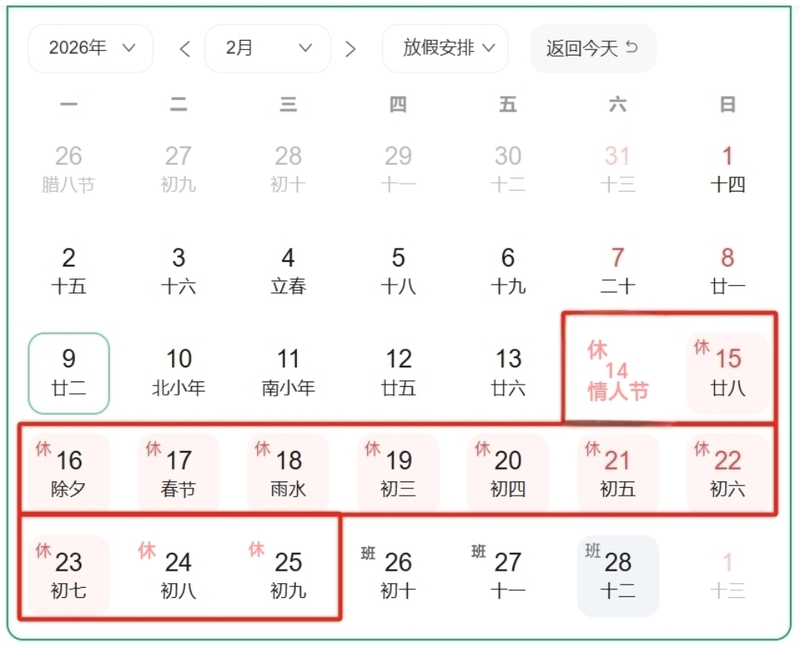
Task: Click Valentine's Day 情人节 on February 14
Action: point(617,371)
